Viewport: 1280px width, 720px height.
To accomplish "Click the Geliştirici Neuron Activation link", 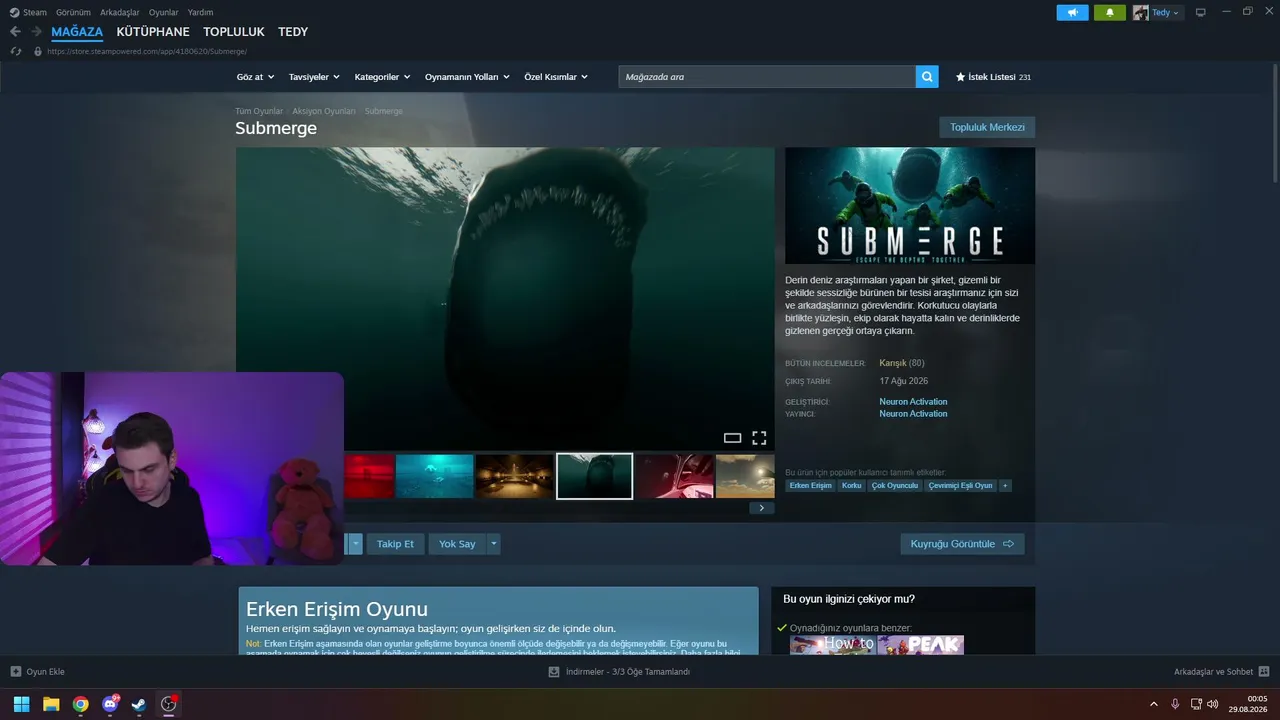I will click(913, 402).
